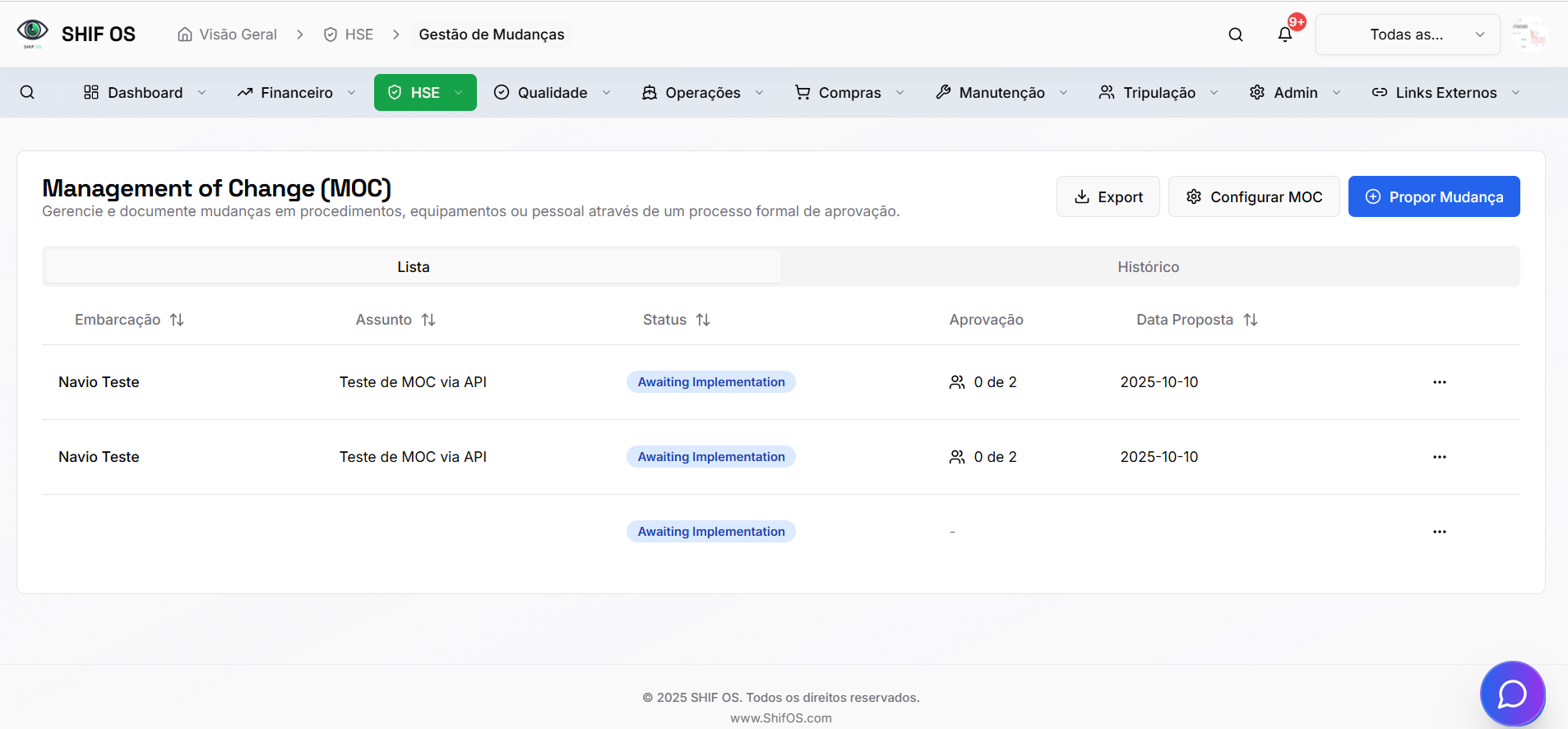Open the user profile avatar
Image resolution: width=1568 pixels, height=729 pixels.
coord(1529,35)
